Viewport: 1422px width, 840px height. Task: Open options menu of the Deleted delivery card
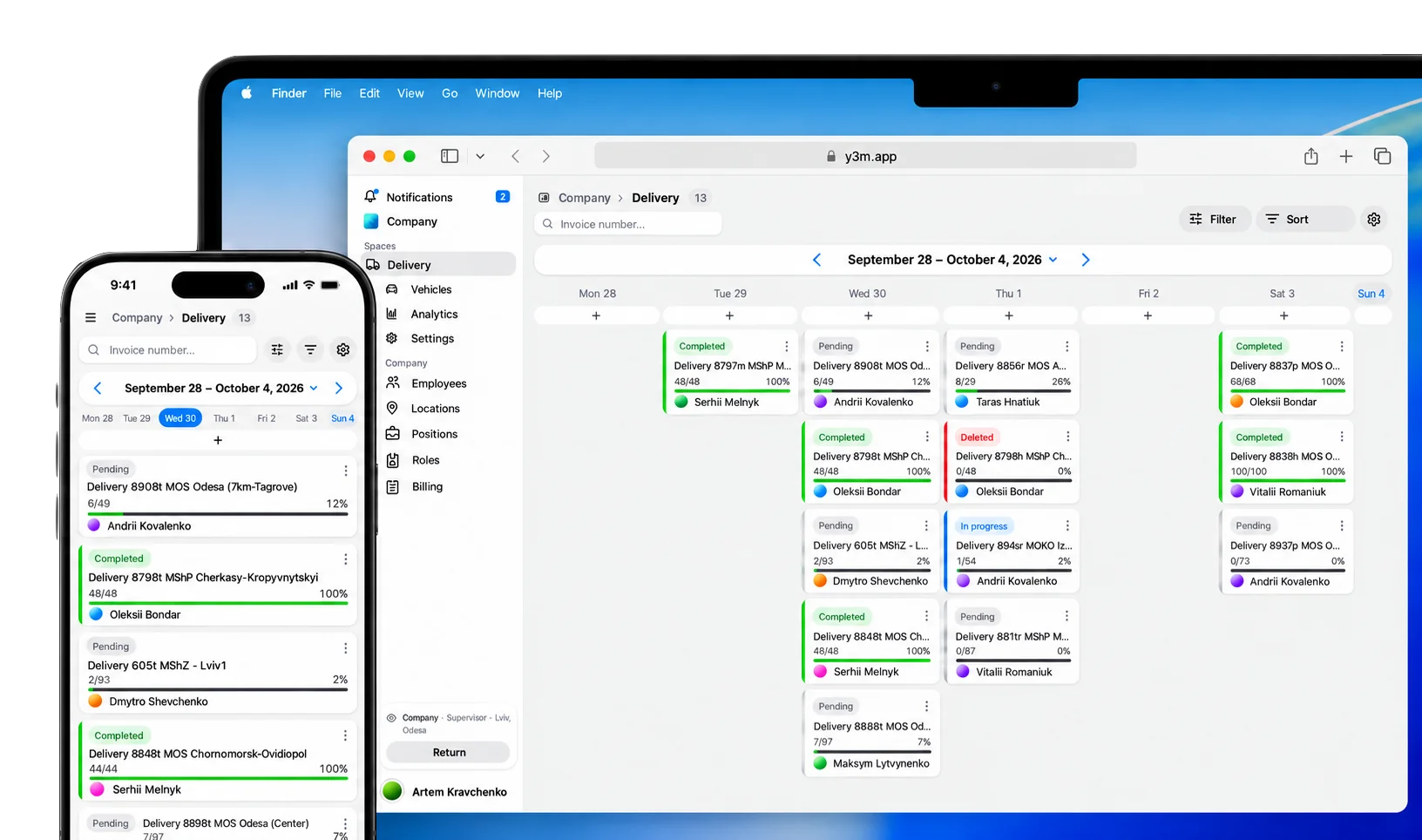click(x=1067, y=437)
